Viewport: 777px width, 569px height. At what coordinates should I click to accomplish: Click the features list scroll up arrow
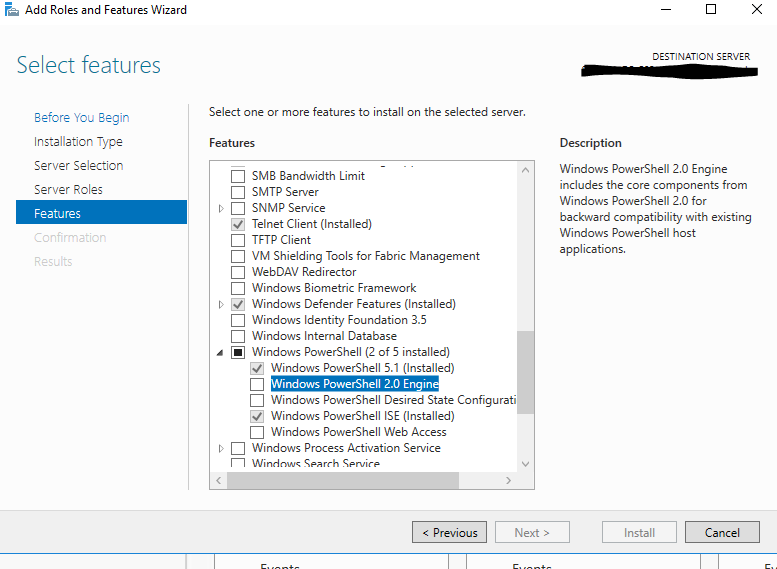click(x=525, y=170)
